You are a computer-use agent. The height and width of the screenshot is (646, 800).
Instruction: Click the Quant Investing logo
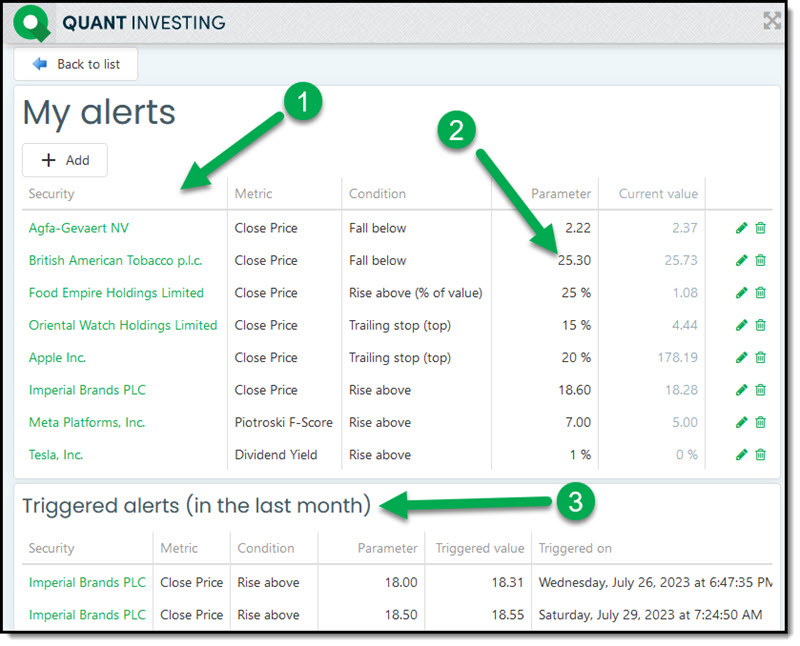32,23
